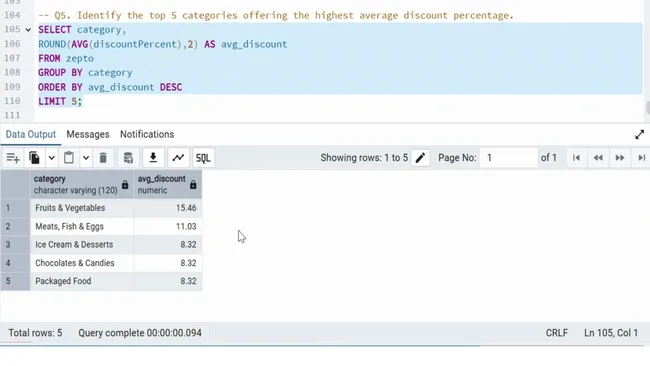
Task: Click the select-all grid corner cell
Action: point(15,184)
